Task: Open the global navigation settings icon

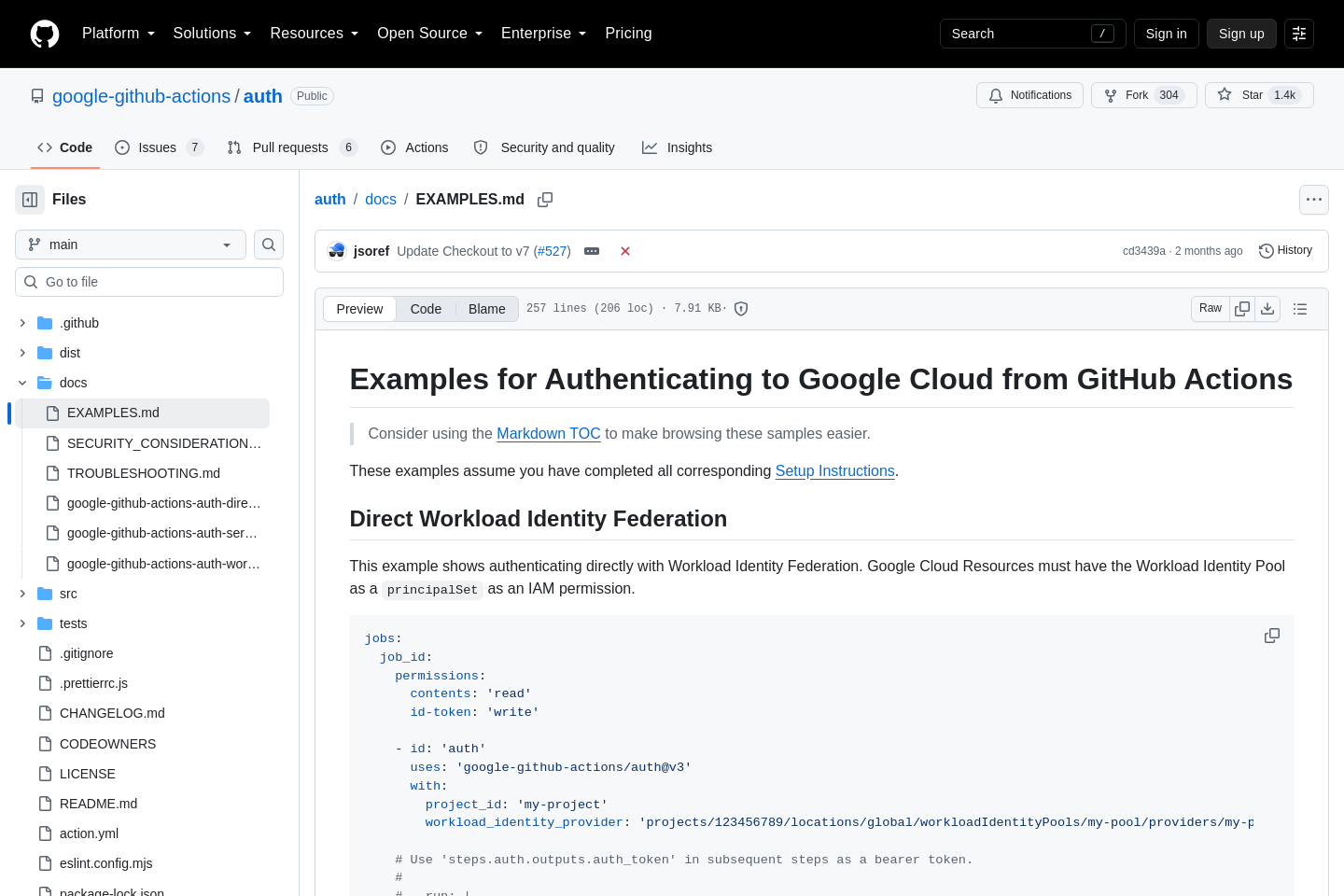Action: click(1299, 34)
